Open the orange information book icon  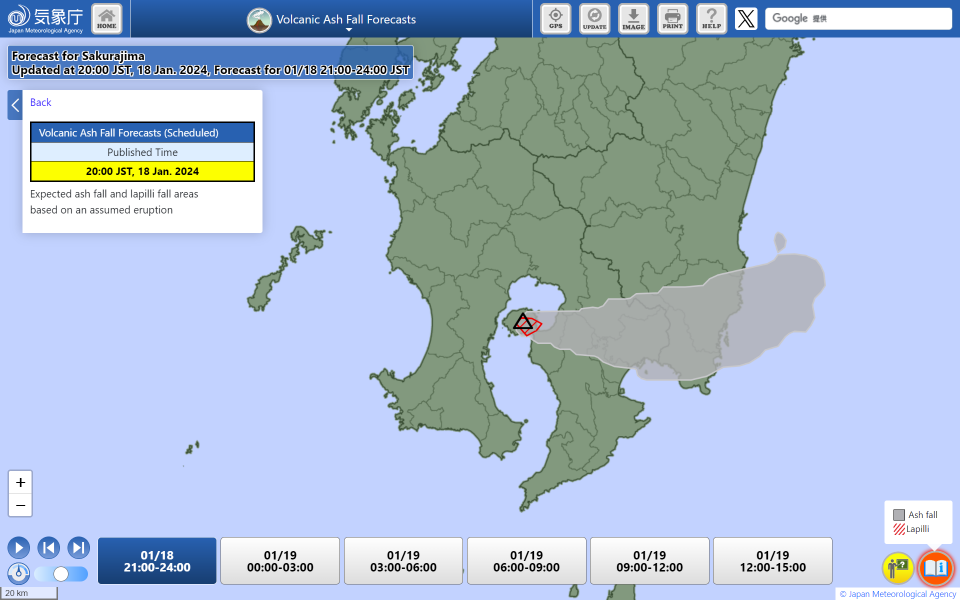pos(936,568)
